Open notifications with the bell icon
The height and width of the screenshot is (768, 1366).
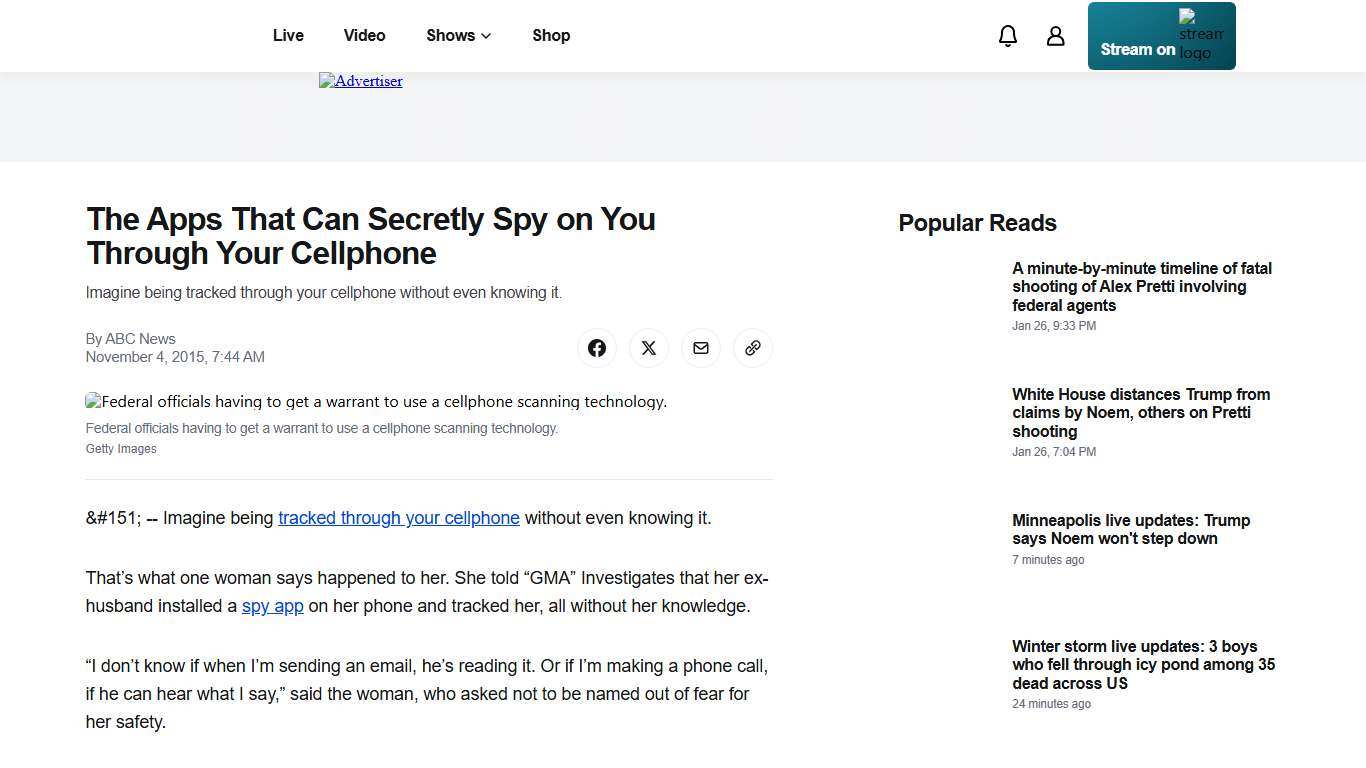(1007, 35)
